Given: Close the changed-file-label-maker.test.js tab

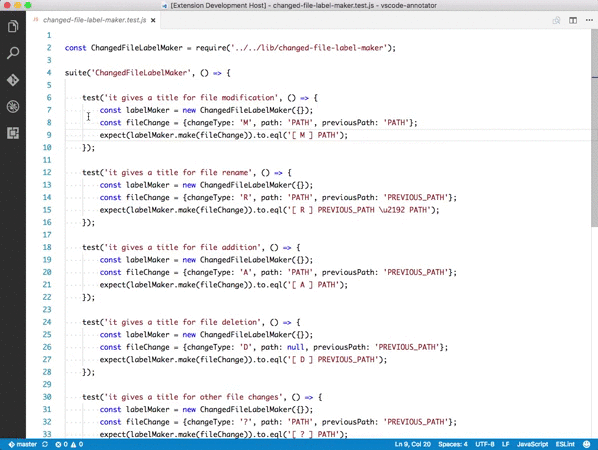Looking at the screenshot, I should coord(153,20).
